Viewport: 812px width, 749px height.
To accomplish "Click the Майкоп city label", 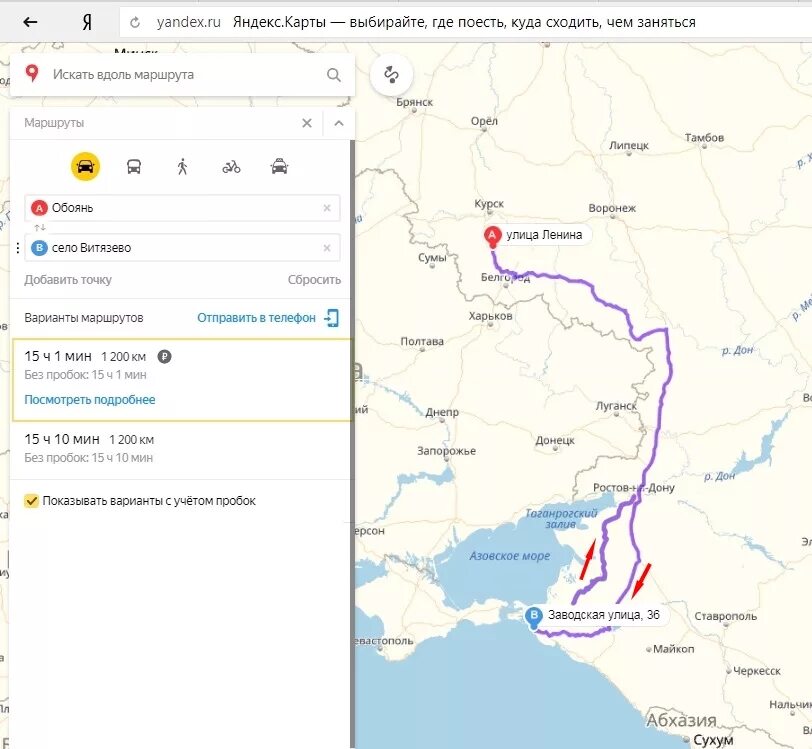I will click(673, 649).
